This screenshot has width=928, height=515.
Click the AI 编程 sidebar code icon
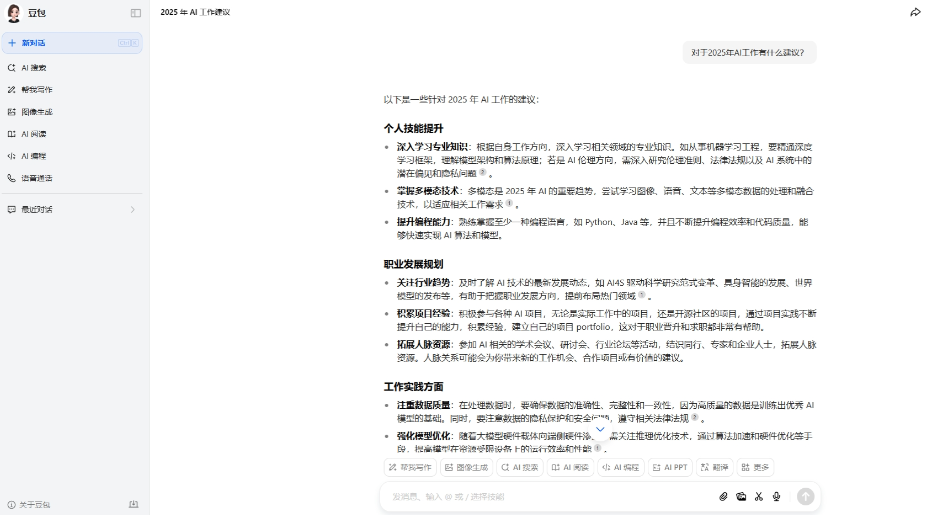point(11,156)
